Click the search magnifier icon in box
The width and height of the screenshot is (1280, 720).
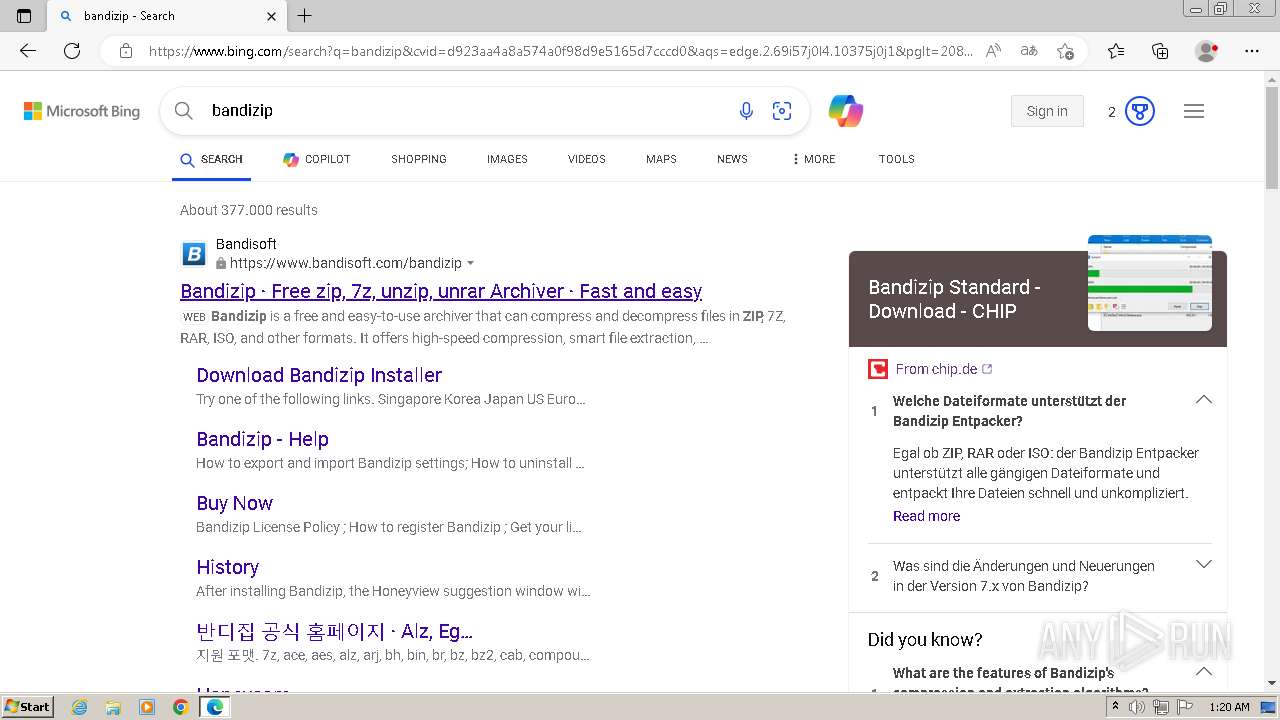click(x=184, y=111)
